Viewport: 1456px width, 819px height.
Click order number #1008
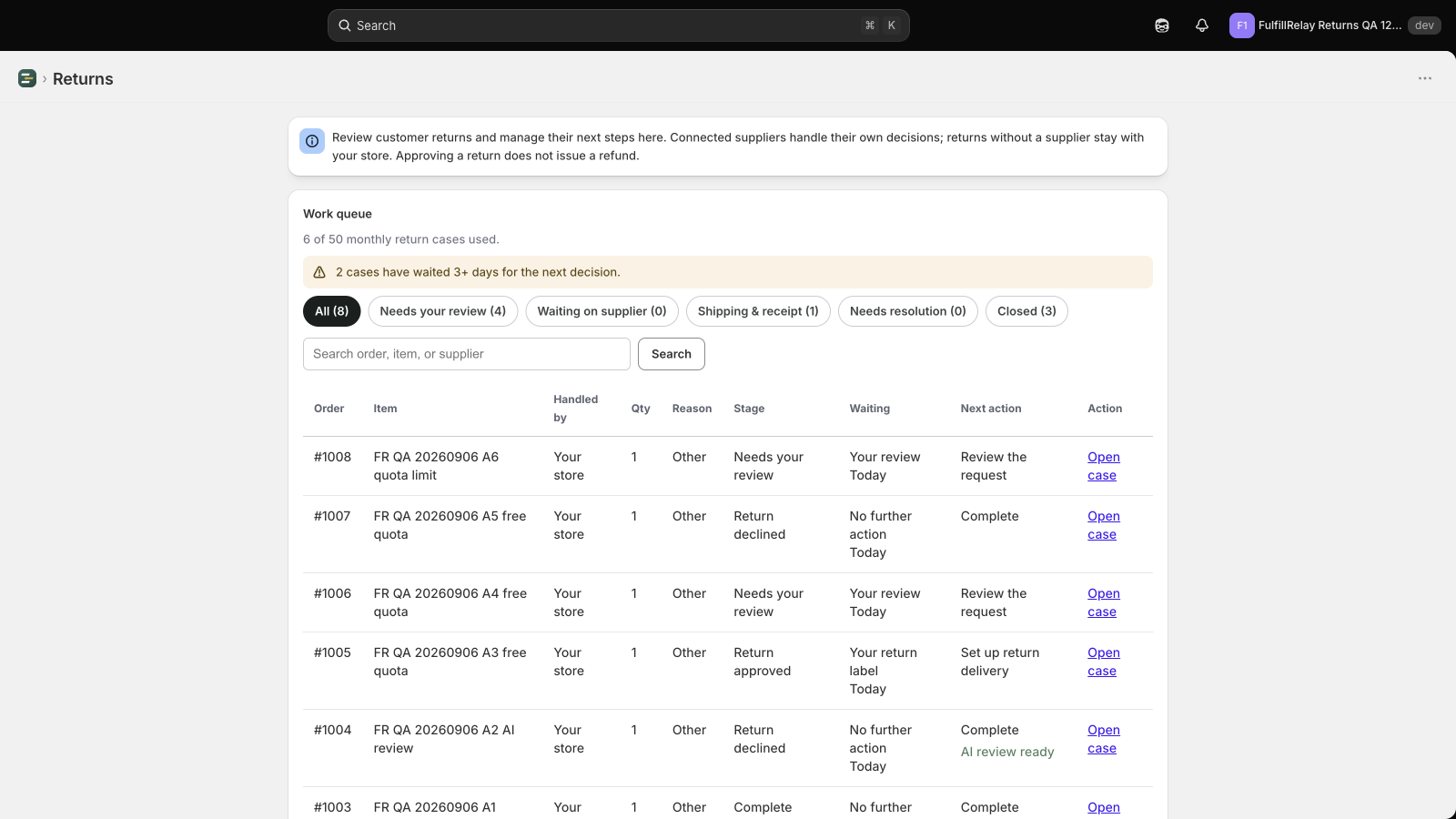332,457
